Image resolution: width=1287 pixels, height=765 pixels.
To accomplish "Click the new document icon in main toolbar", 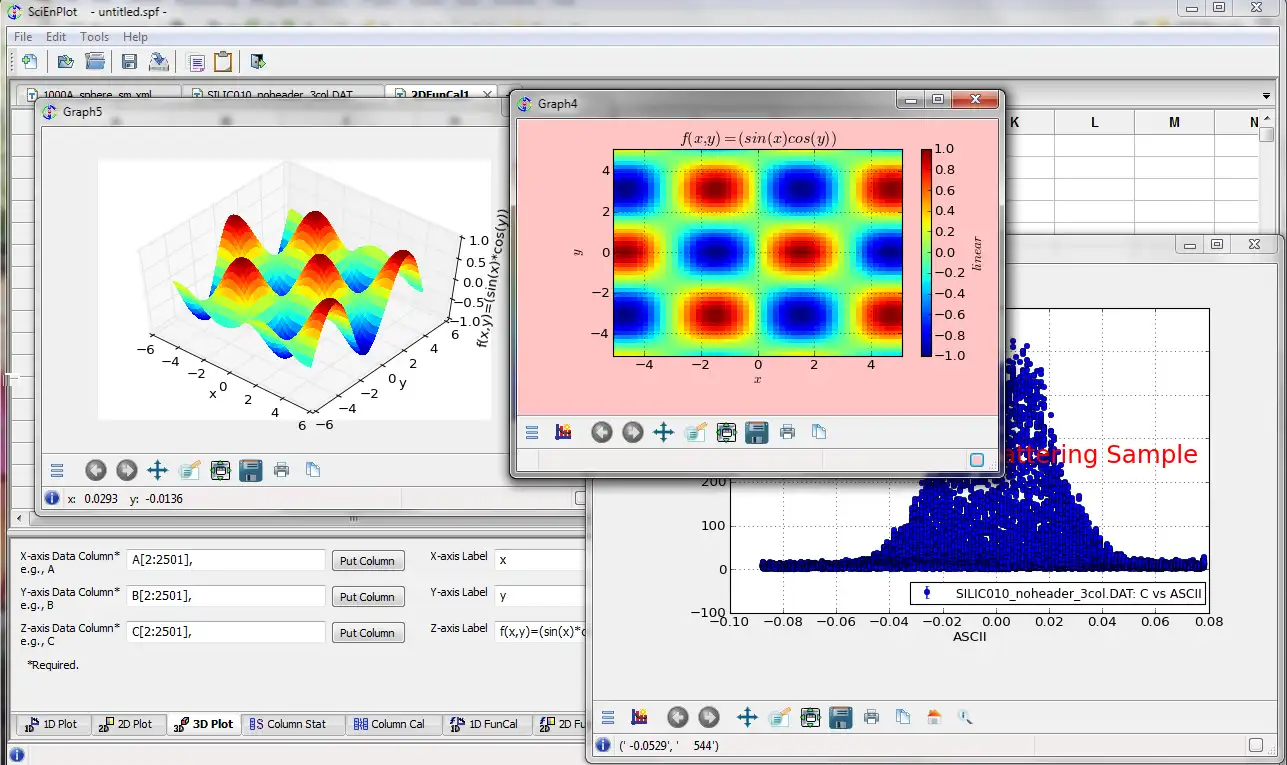I will coord(30,62).
